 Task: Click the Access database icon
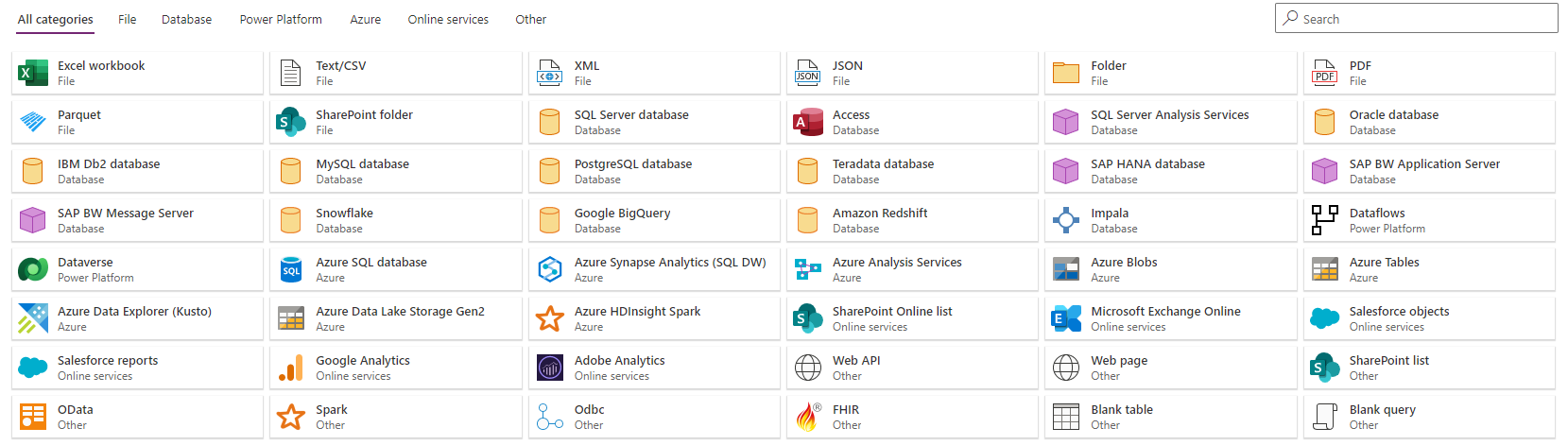pos(808,122)
